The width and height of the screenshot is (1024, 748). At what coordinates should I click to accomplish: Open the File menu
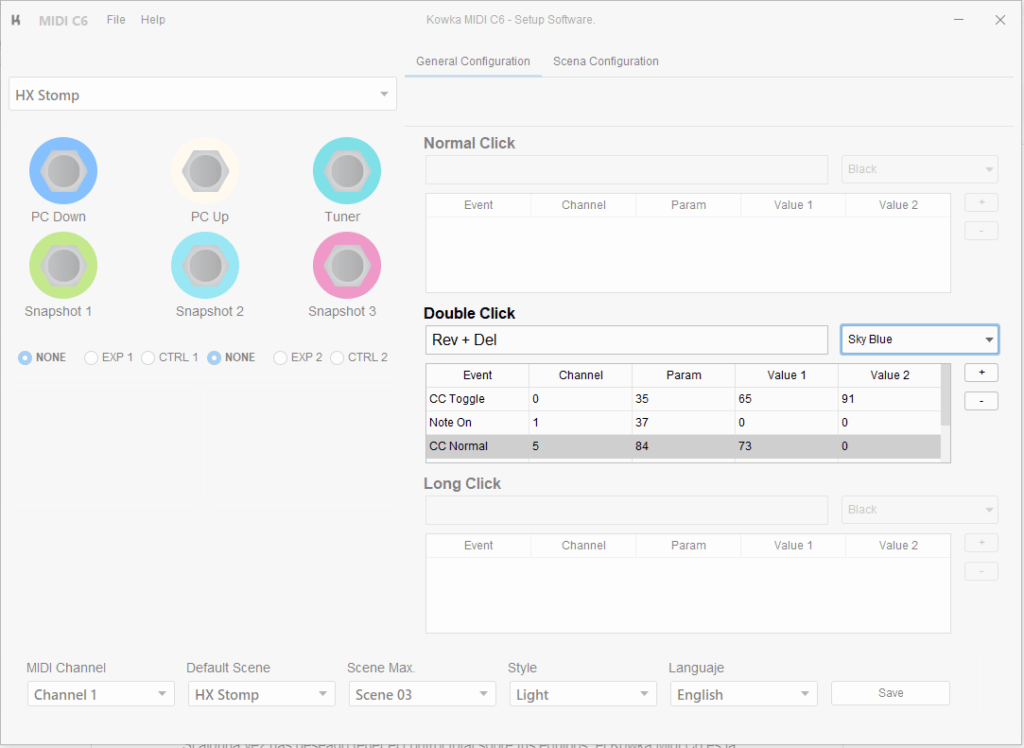[x=116, y=20]
